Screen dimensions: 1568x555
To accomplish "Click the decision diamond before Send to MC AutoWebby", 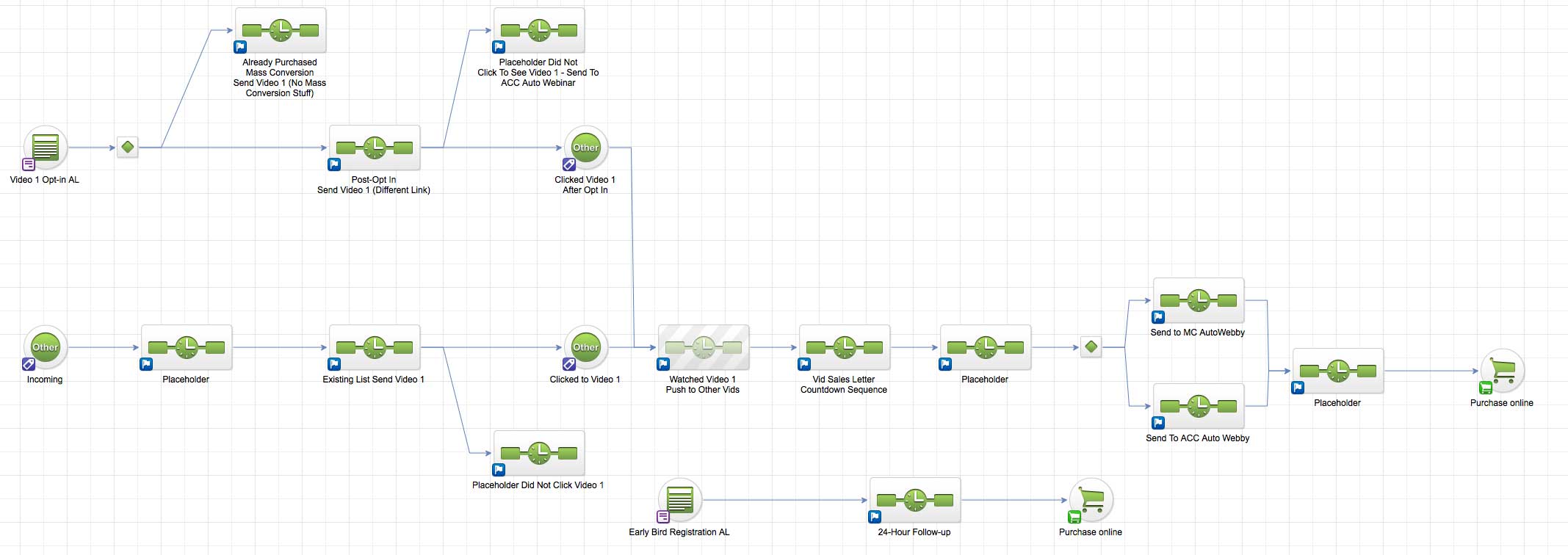I will (1091, 347).
